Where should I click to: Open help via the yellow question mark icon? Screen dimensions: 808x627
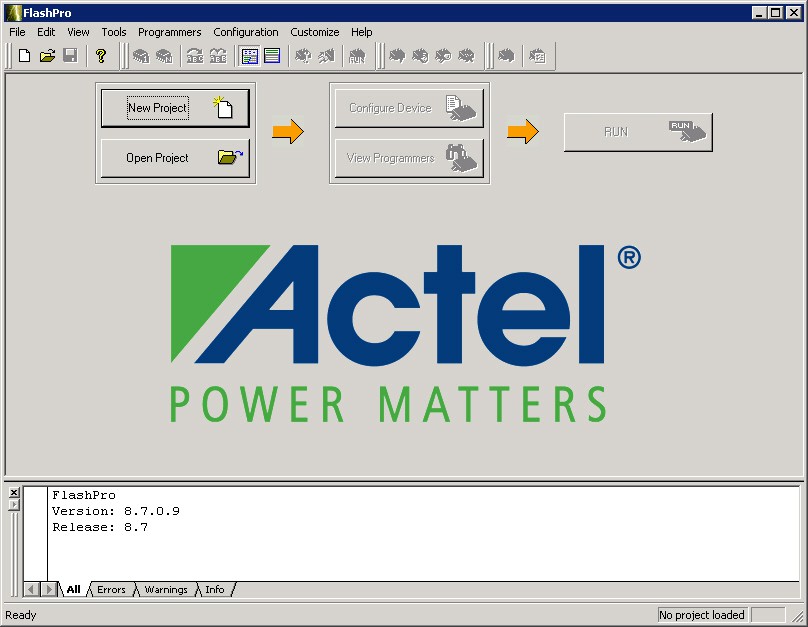pos(100,56)
